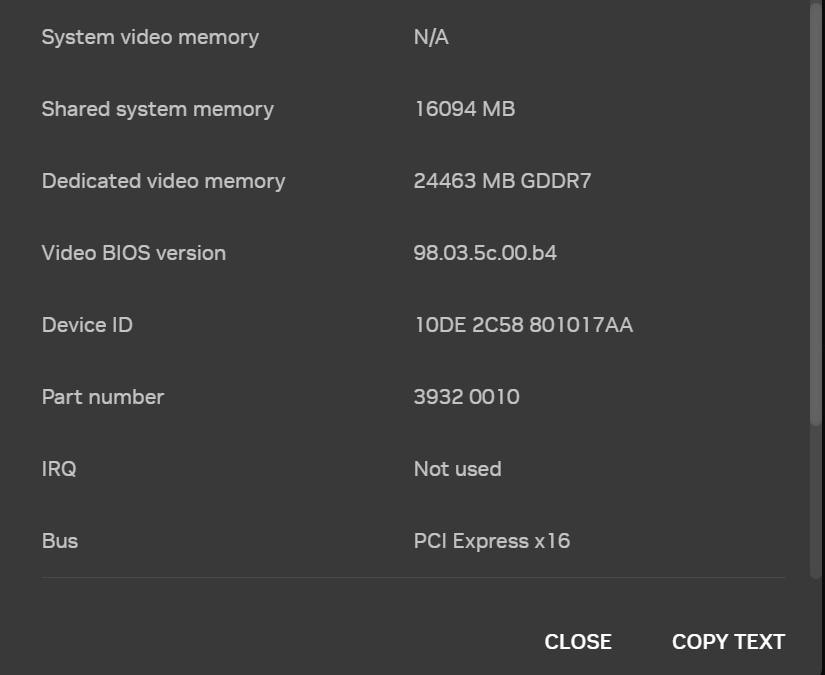Image resolution: width=825 pixels, height=675 pixels.
Task: Select the Part number label
Action: click(x=102, y=397)
